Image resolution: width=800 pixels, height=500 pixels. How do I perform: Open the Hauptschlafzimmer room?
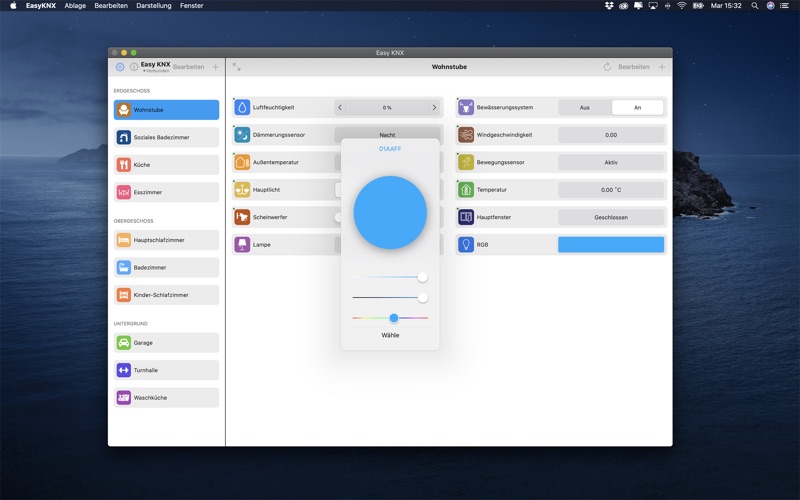click(166, 240)
